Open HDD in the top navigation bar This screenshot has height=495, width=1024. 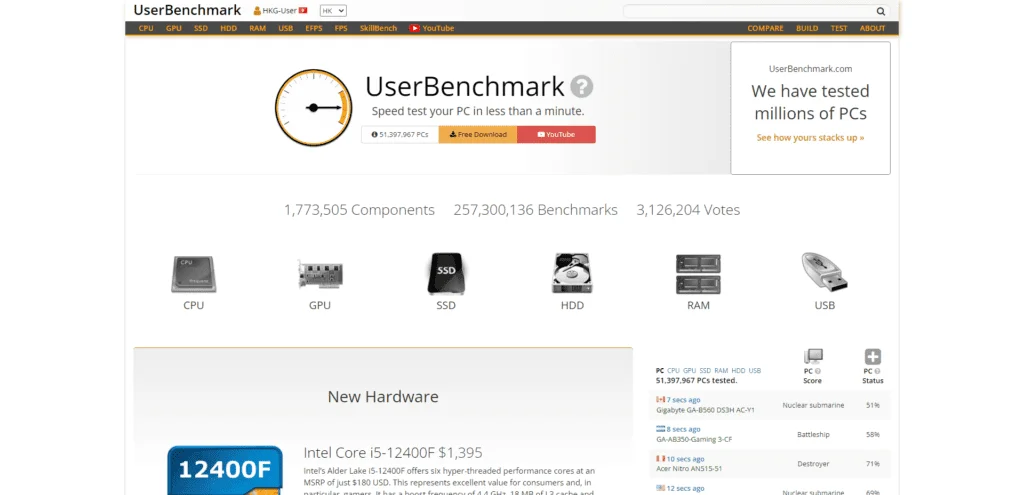coord(229,28)
